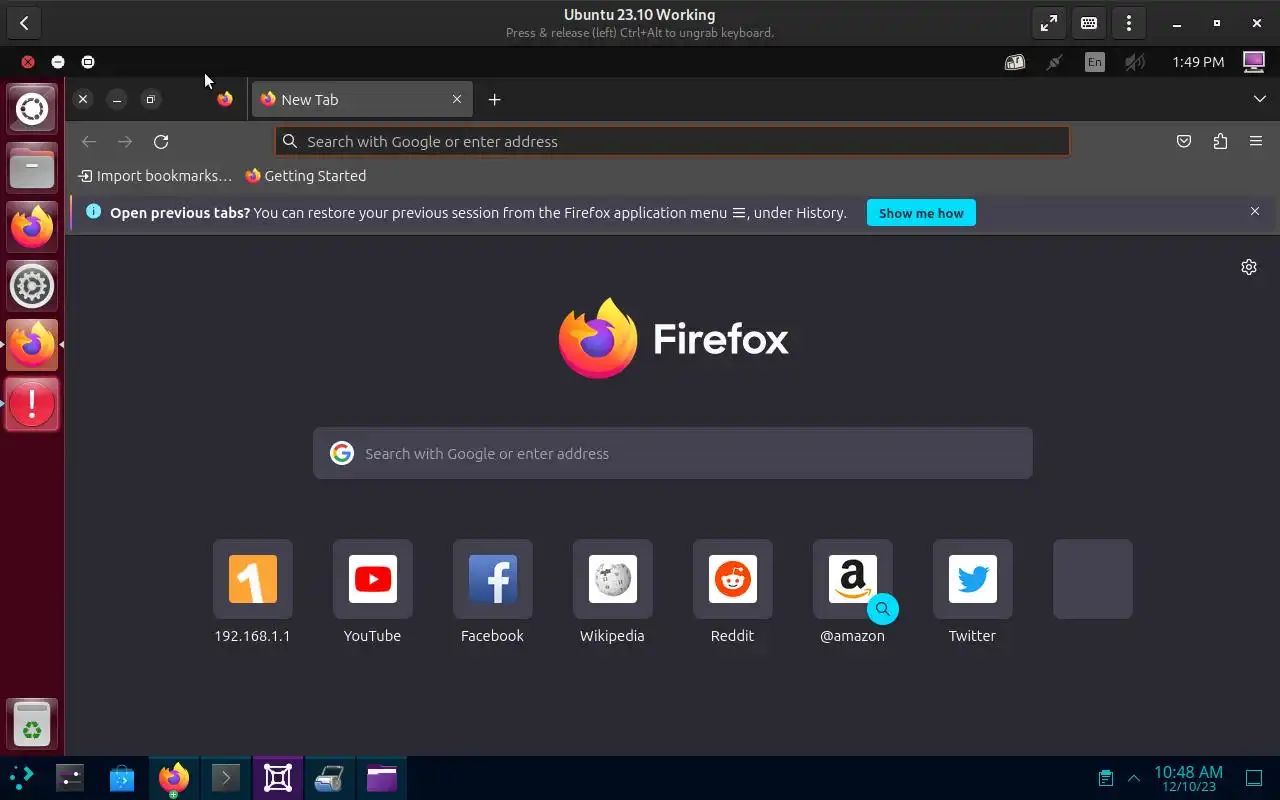Open the host clipboard tray icon
This screenshot has height=800, width=1280.
click(1106, 778)
